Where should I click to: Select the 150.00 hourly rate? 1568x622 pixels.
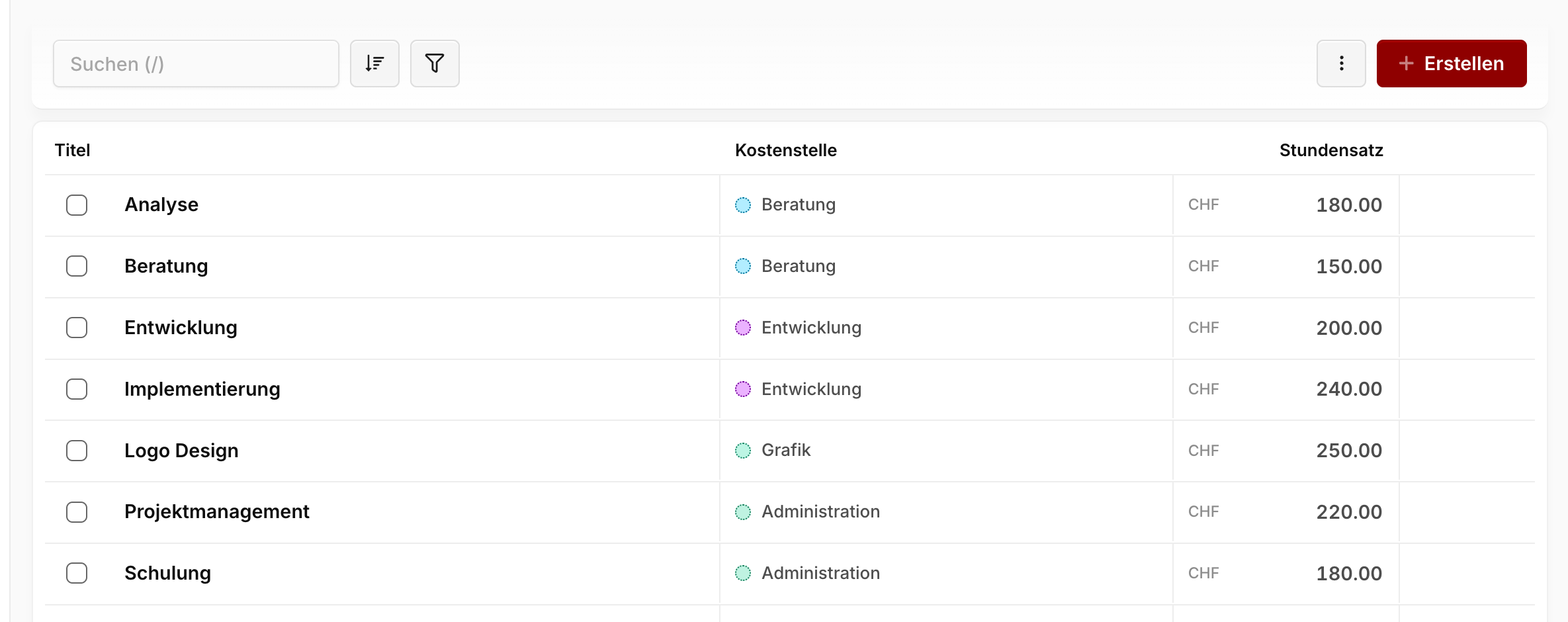[x=1349, y=267]
